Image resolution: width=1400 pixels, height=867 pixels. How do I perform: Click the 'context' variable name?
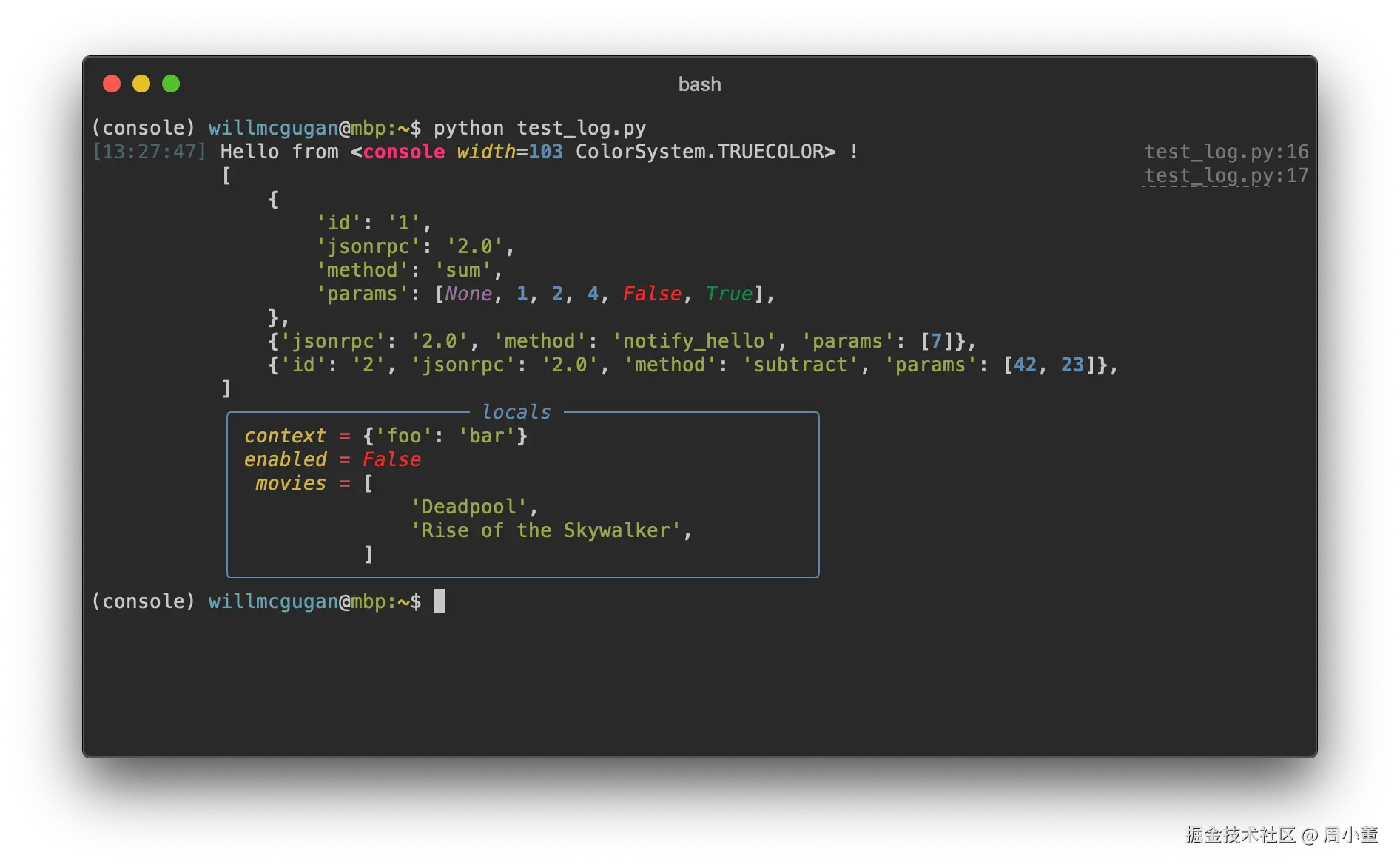pyautogui.click(x=285, y=436)
